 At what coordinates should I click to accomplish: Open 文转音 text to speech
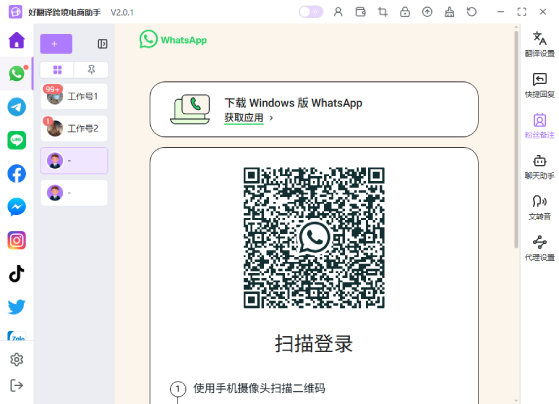click(539, 208)
